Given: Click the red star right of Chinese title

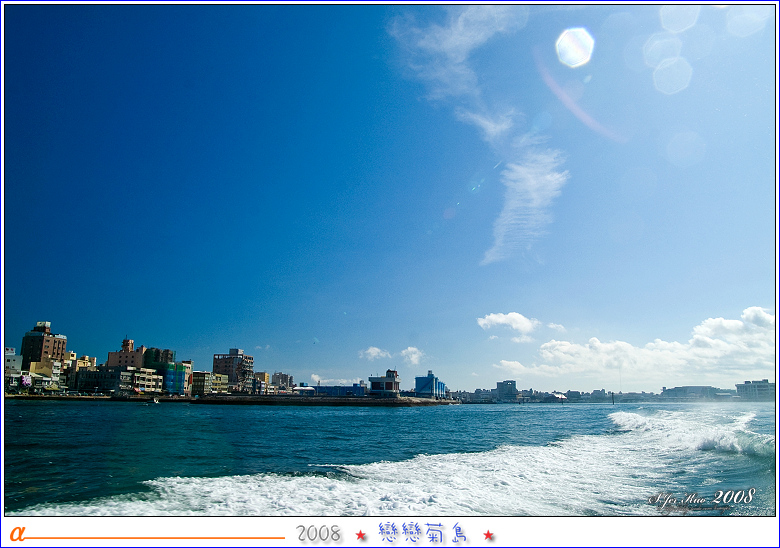Looking at the screenshot, I should 488,535.
